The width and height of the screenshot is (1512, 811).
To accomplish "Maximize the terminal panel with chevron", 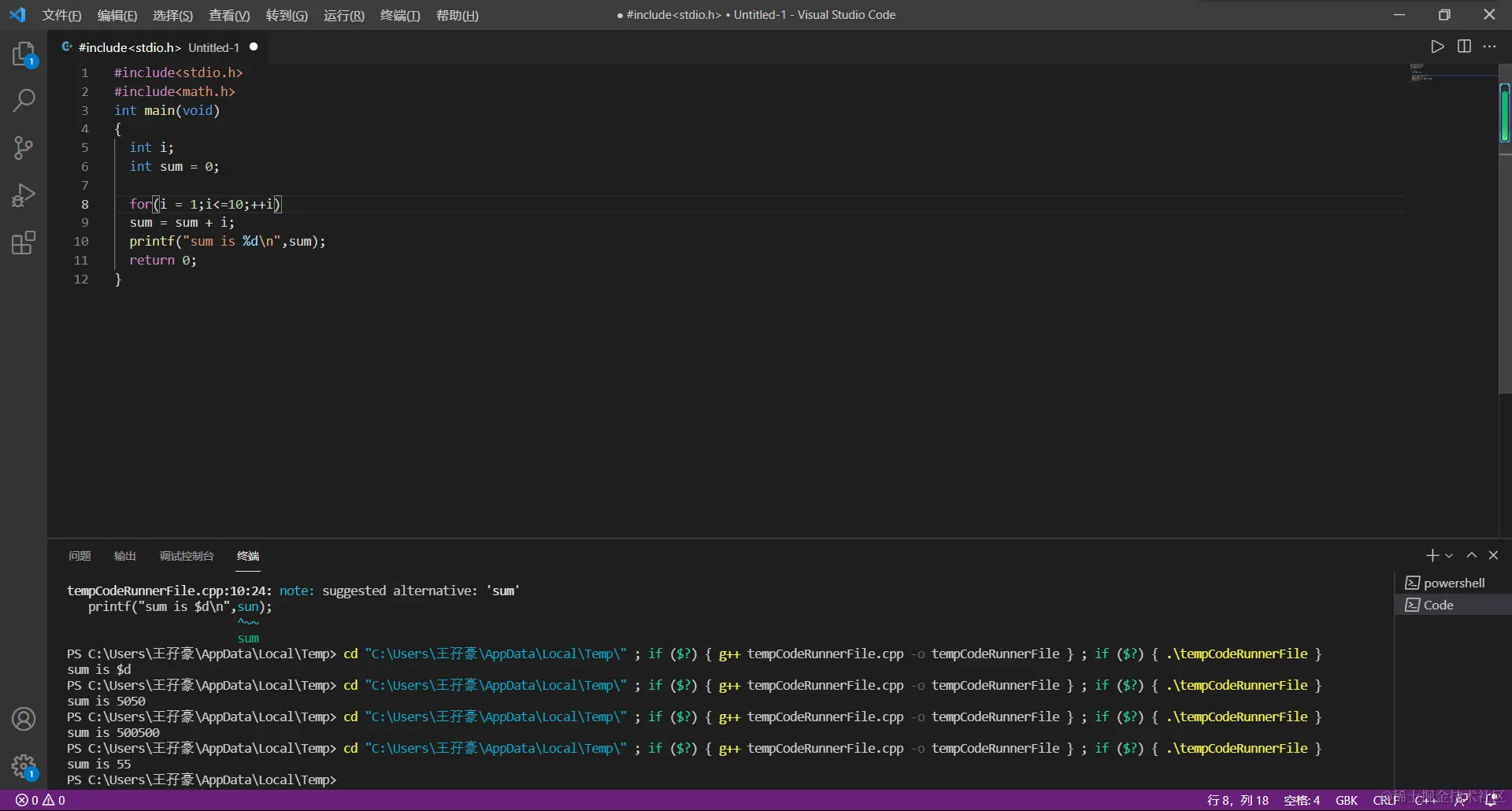I will coord(1471,555).
